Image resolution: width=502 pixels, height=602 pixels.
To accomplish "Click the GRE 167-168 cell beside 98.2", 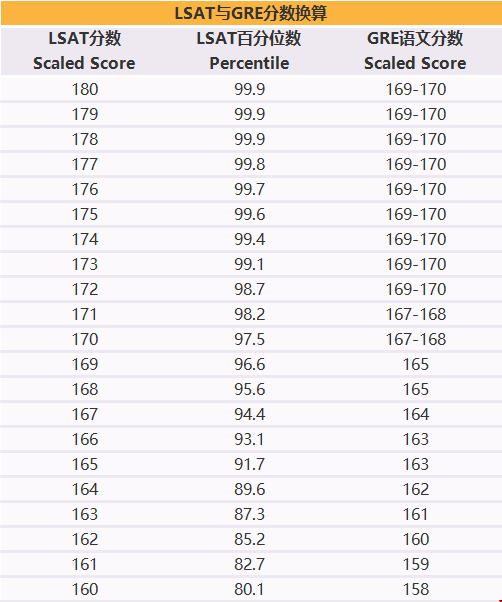I will (416, 314).
